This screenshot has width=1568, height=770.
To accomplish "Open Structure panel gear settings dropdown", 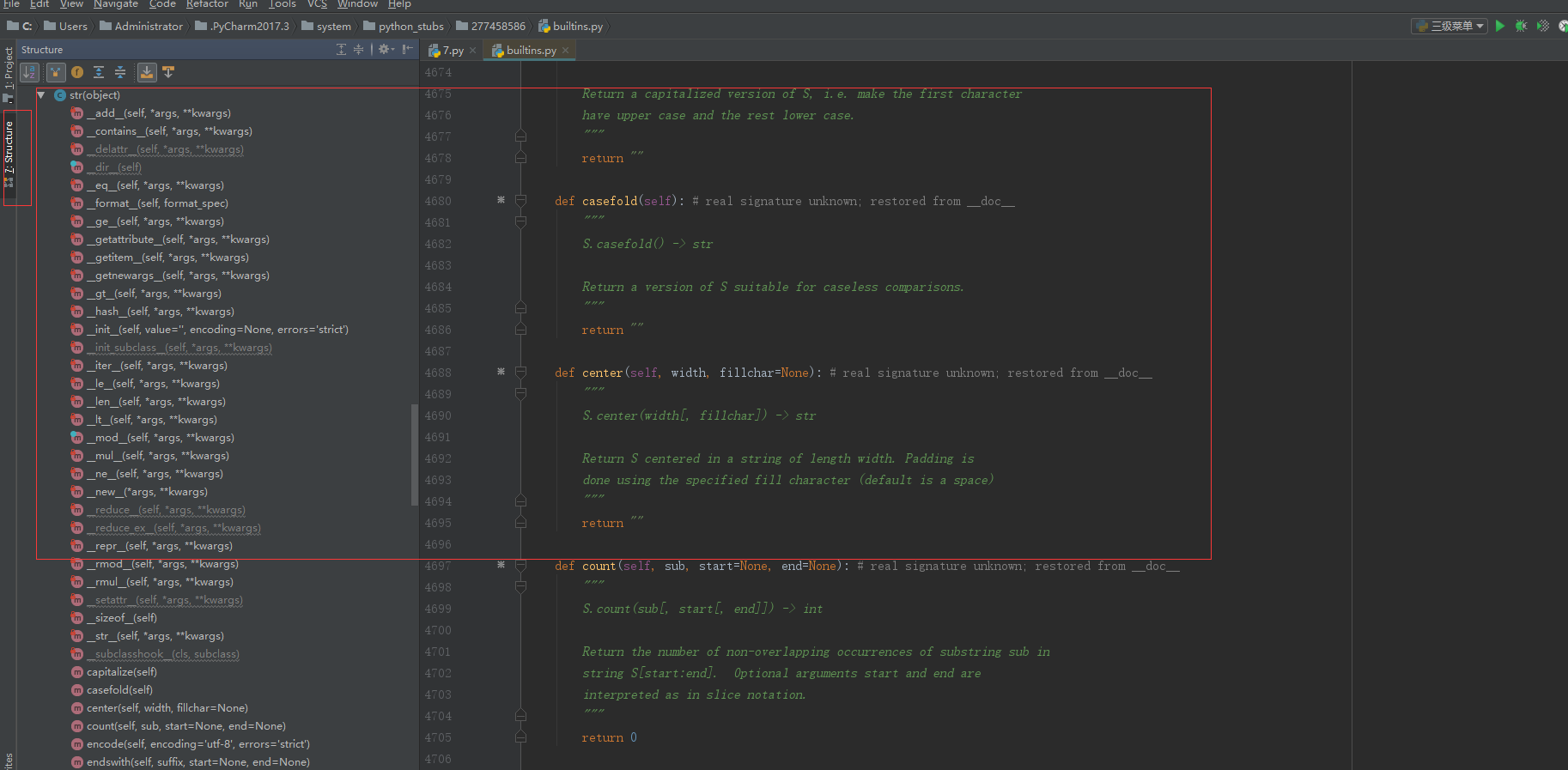I will pyautogui.click(x=386, y=50).
